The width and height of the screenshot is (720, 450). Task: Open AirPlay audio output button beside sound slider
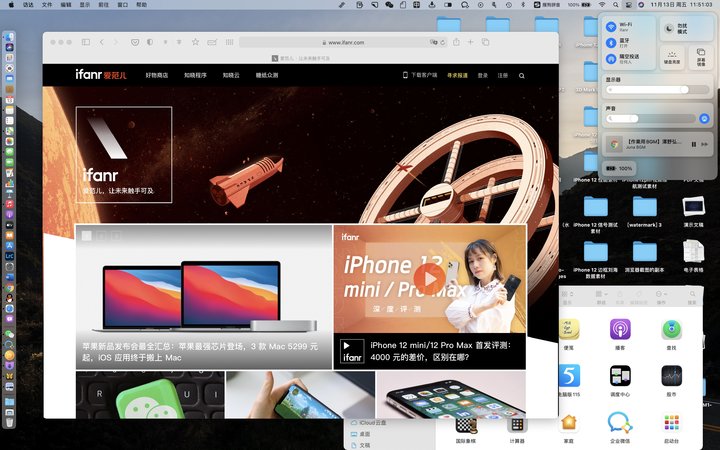click(704, 119)
